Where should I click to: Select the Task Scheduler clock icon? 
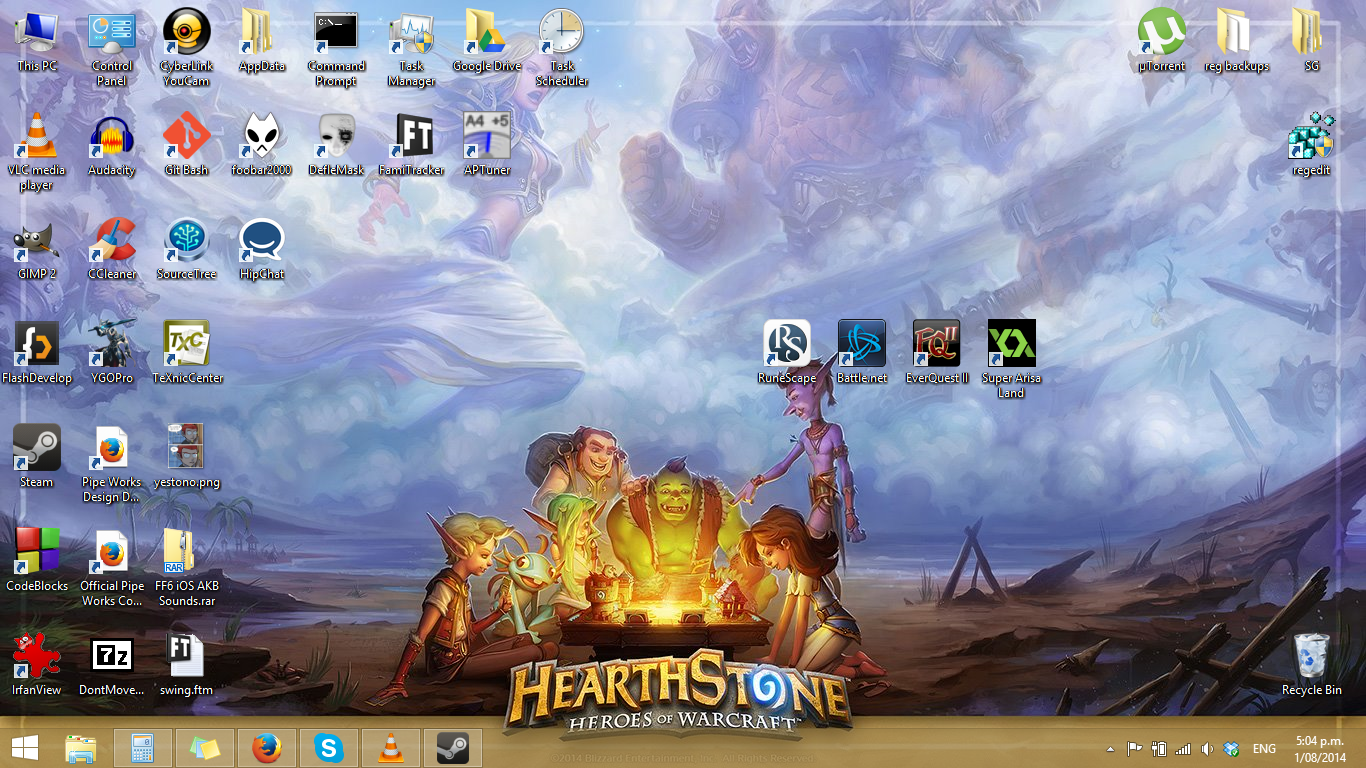(x=561, y=48)
